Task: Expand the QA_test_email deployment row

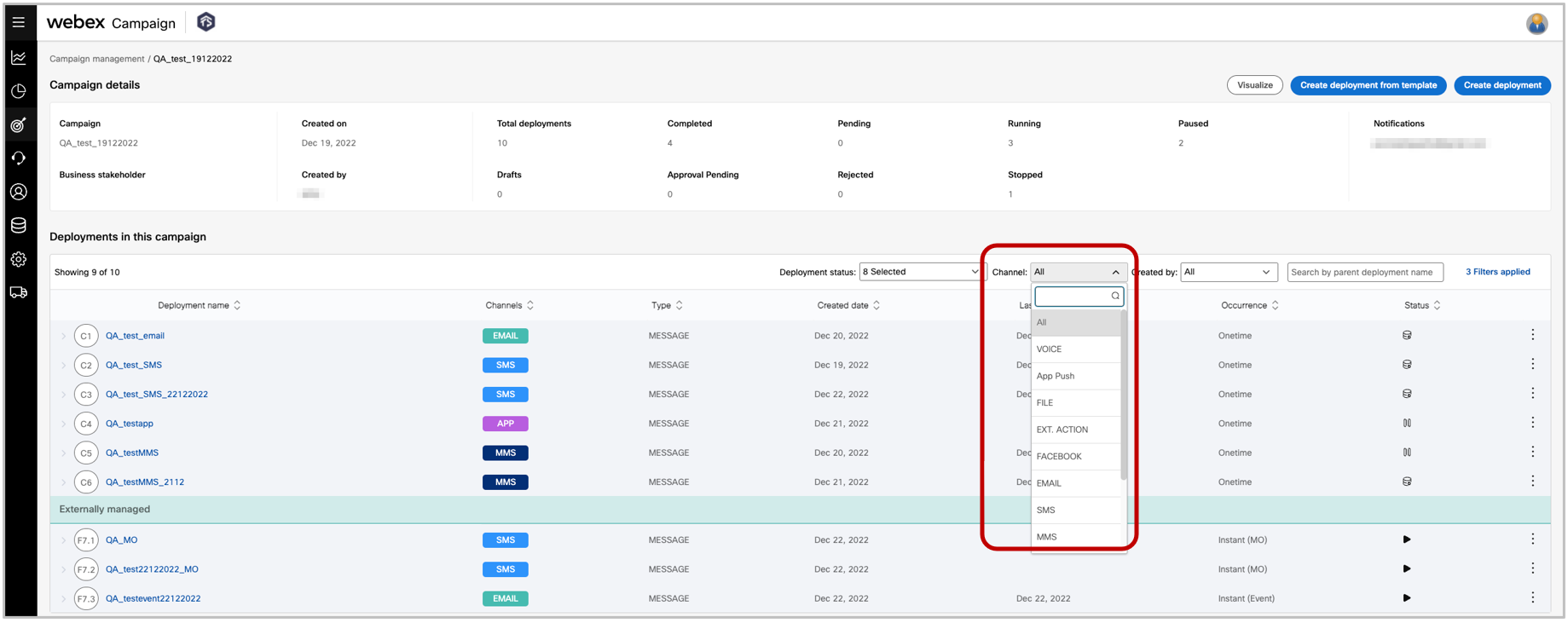Action: tap(63, 336)
